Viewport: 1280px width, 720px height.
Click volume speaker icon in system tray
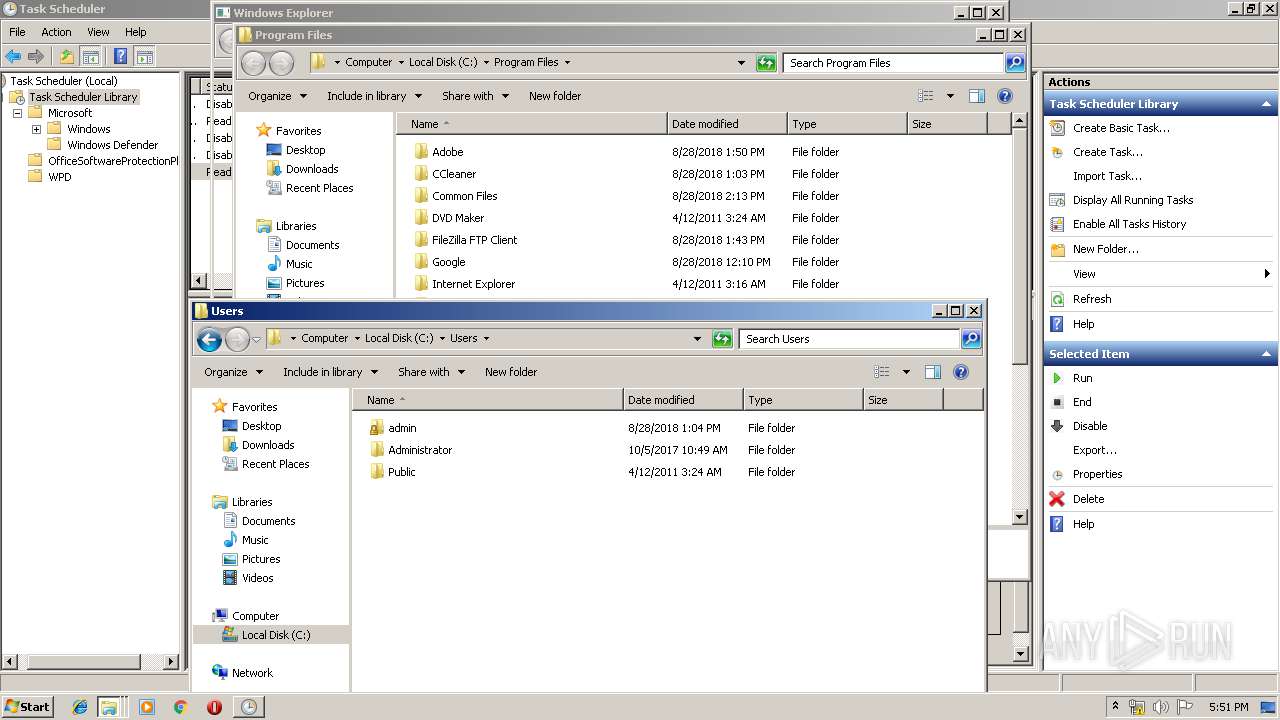pos(1161,707)
